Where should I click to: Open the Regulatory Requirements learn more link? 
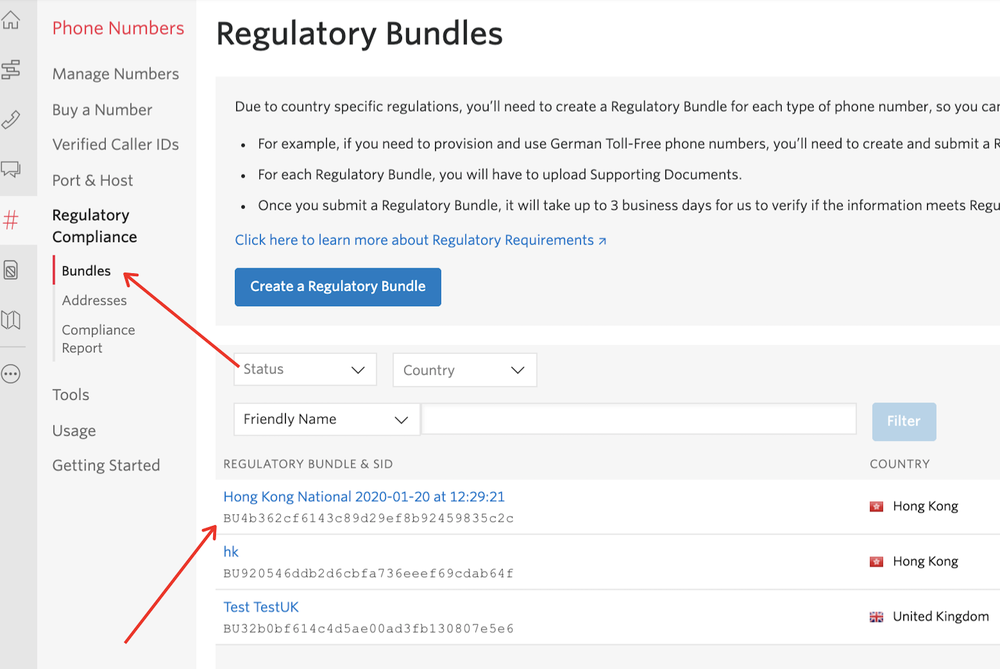[421, 240]
